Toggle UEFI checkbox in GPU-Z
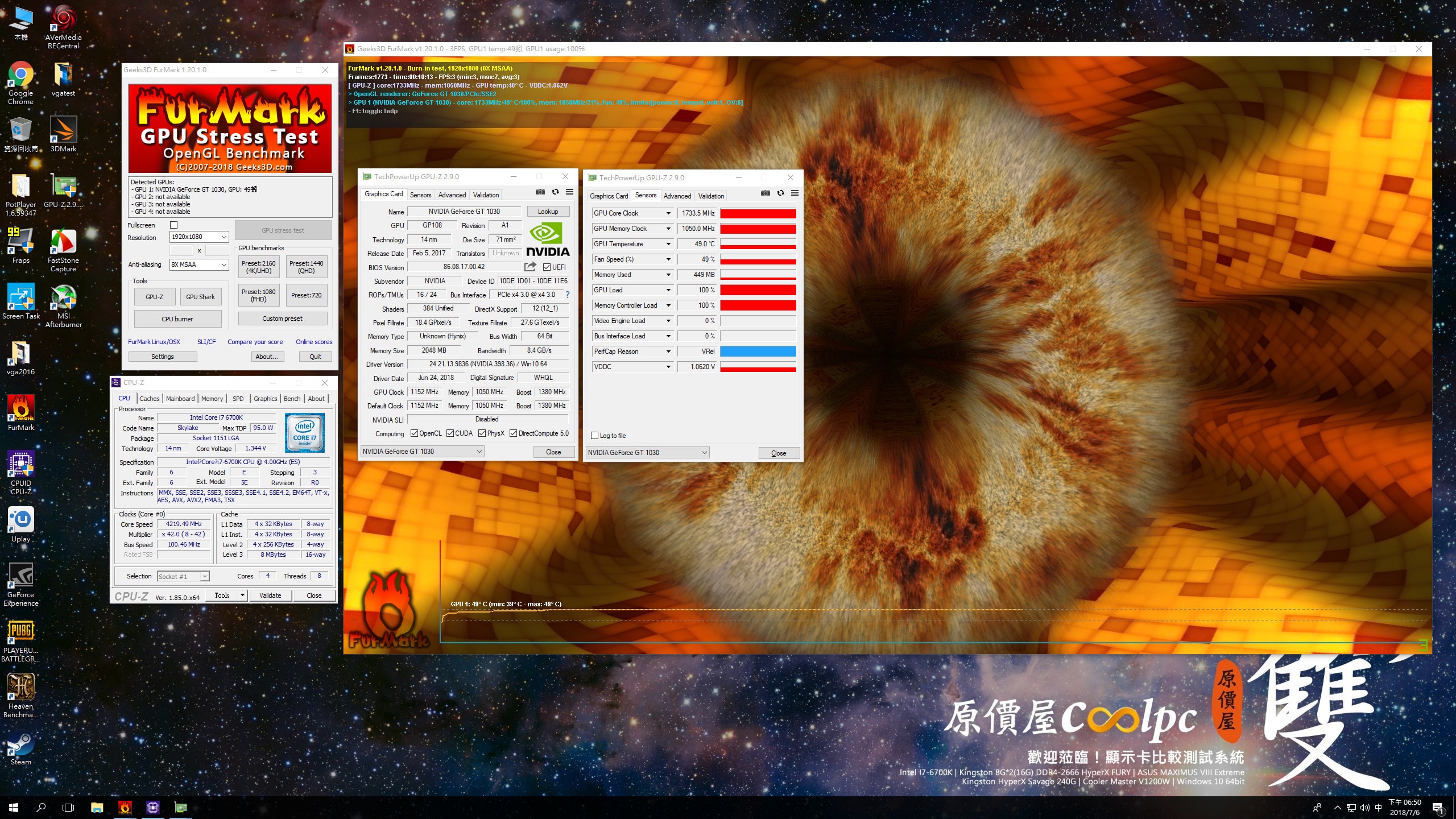Image resolution: width=1456 pixels, height=819 pixels. 547,267
